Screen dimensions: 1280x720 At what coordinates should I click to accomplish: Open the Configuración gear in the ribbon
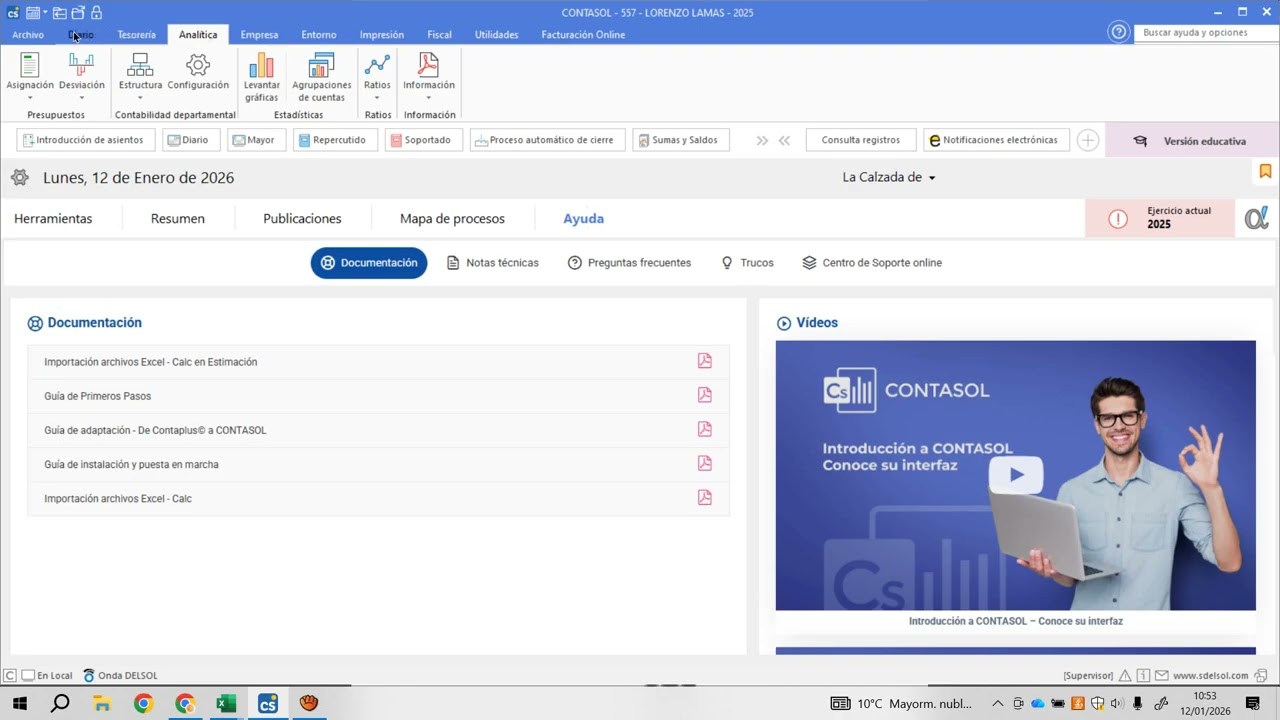pyautogui.click(x=198, y=66)
